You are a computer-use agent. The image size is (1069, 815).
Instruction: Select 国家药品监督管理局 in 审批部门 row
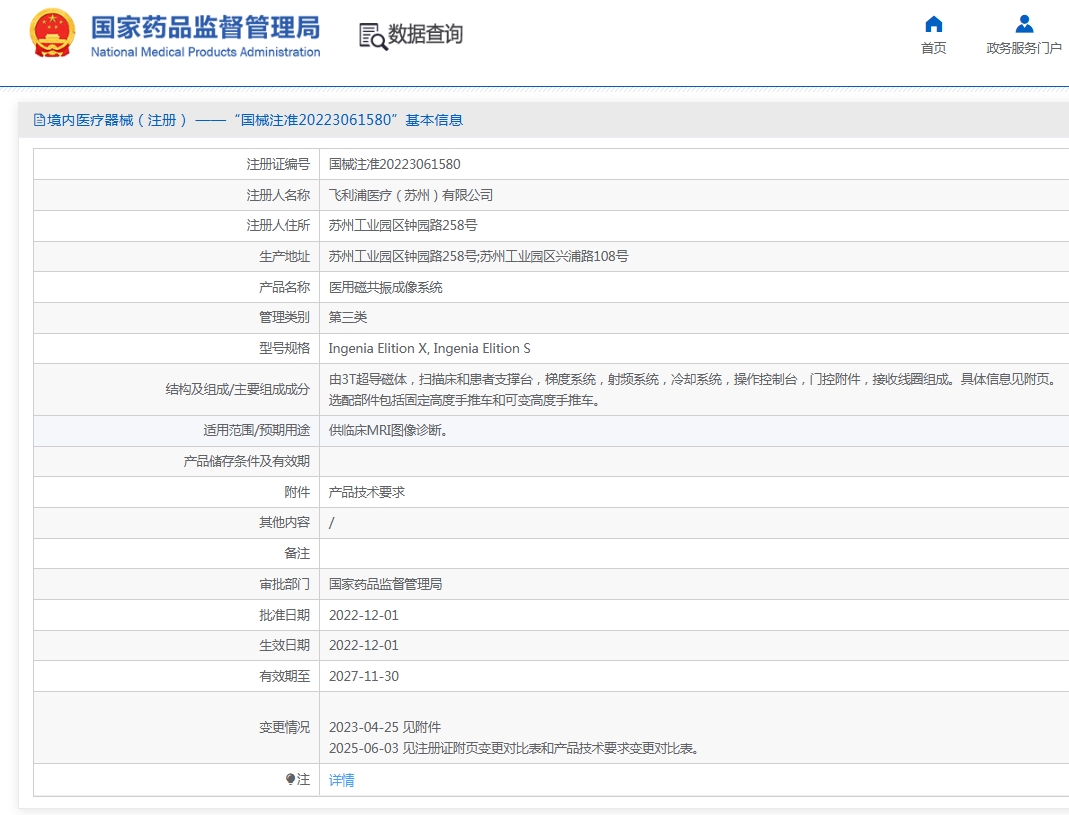[x=385, y=584]
